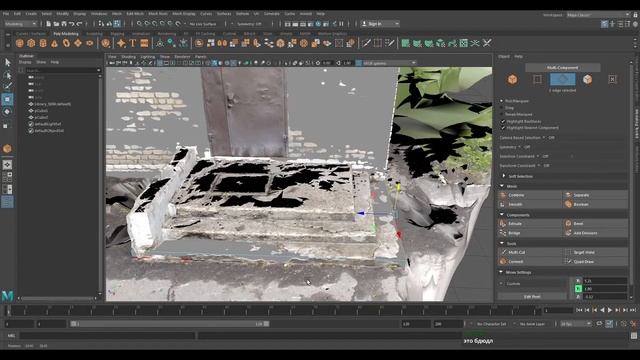The image size is (640, 360).
Task: Click the Multi-Cut knife icon on shelf
Action: 366,43
